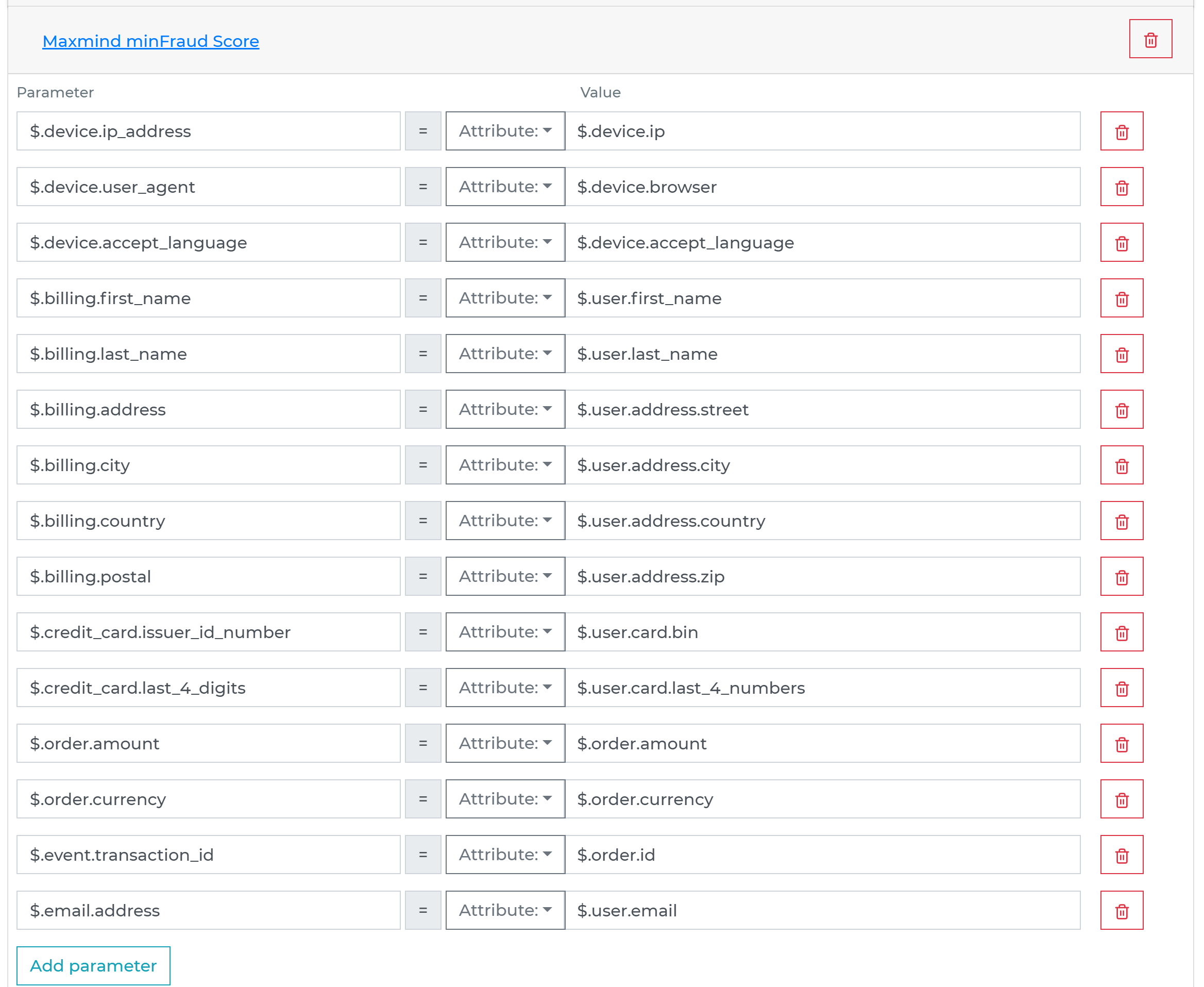Focus the $.user.address.country value field
1204x987 pixels.
click(823, 522)
